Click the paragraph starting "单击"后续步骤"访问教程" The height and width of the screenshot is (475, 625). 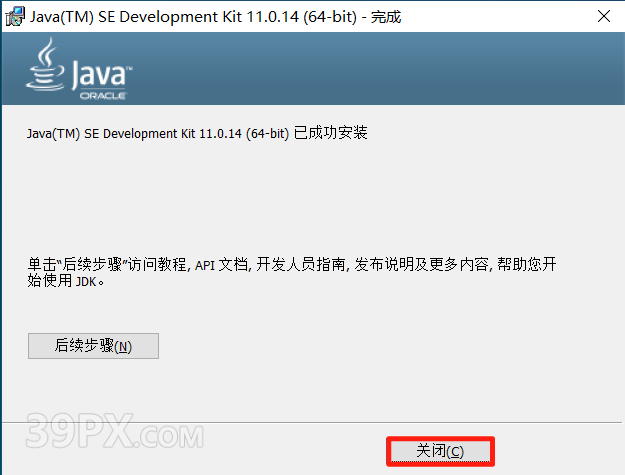291,272
